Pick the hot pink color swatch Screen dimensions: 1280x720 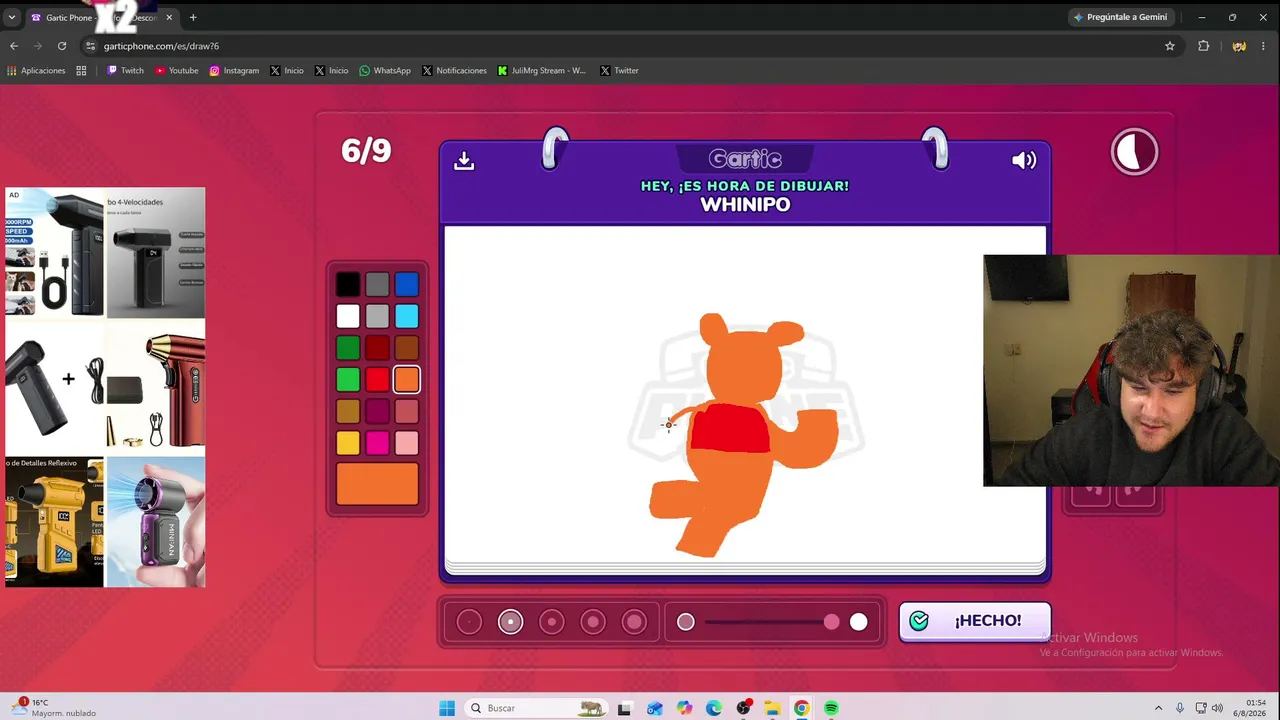click(x=377, y=443)
